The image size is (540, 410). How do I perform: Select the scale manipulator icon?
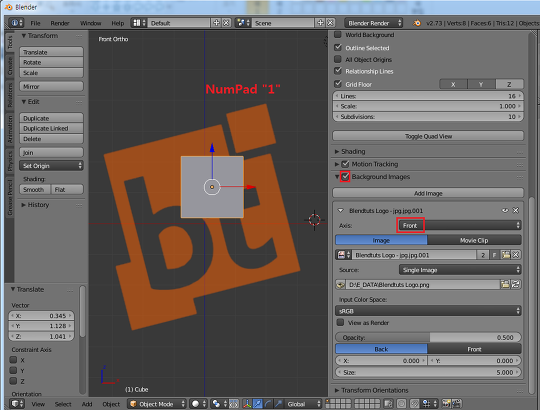click(279, 403)
